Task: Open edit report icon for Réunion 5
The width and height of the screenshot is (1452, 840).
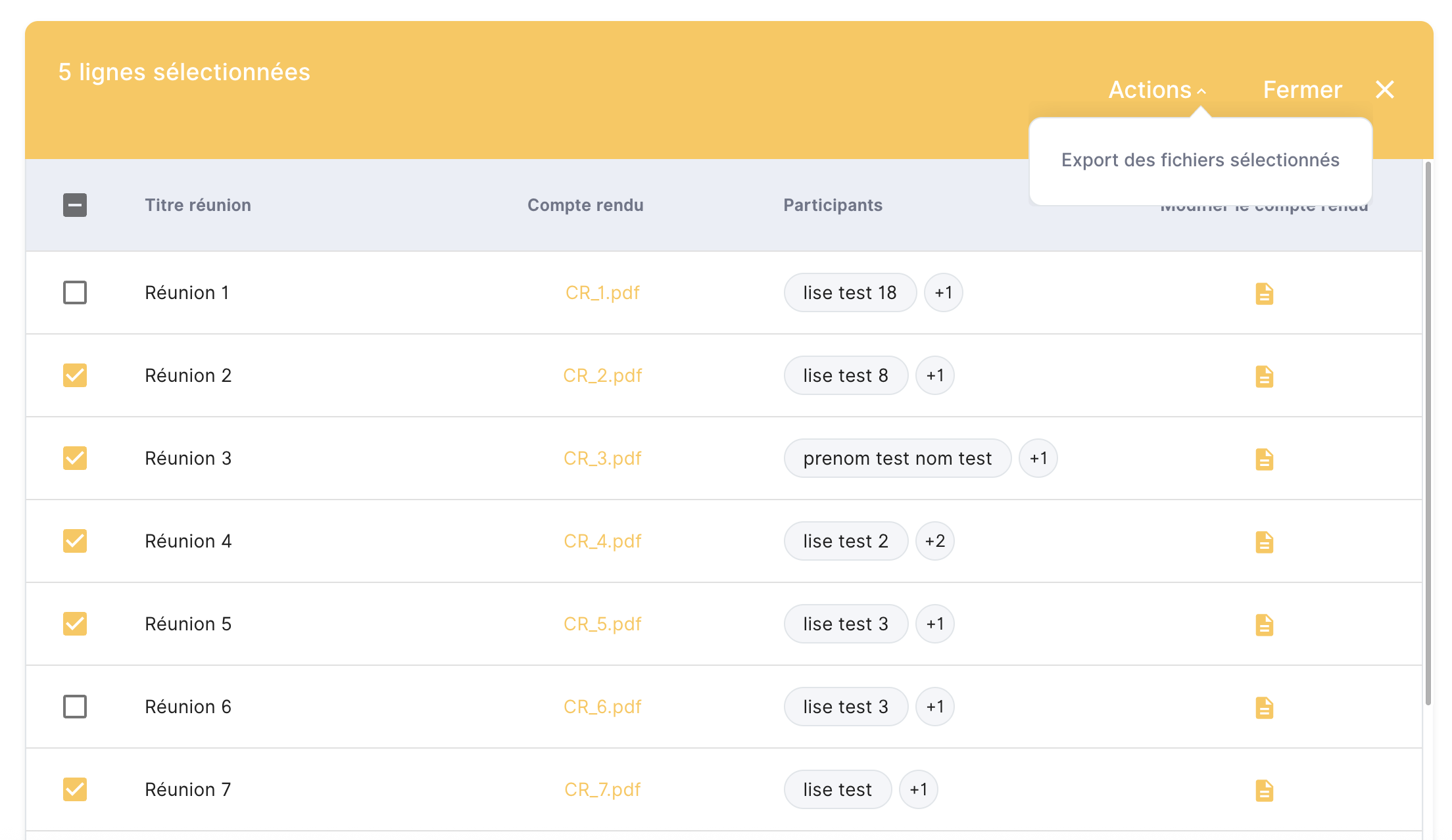Action: pyautogui.click(x=1264, y=624)
